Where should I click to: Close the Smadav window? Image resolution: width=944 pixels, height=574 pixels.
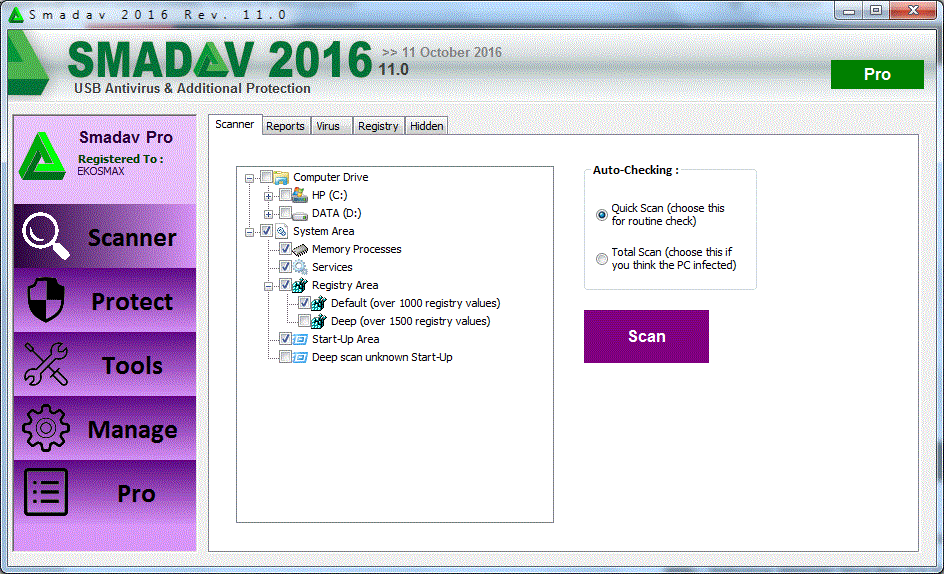pos(913,10)
